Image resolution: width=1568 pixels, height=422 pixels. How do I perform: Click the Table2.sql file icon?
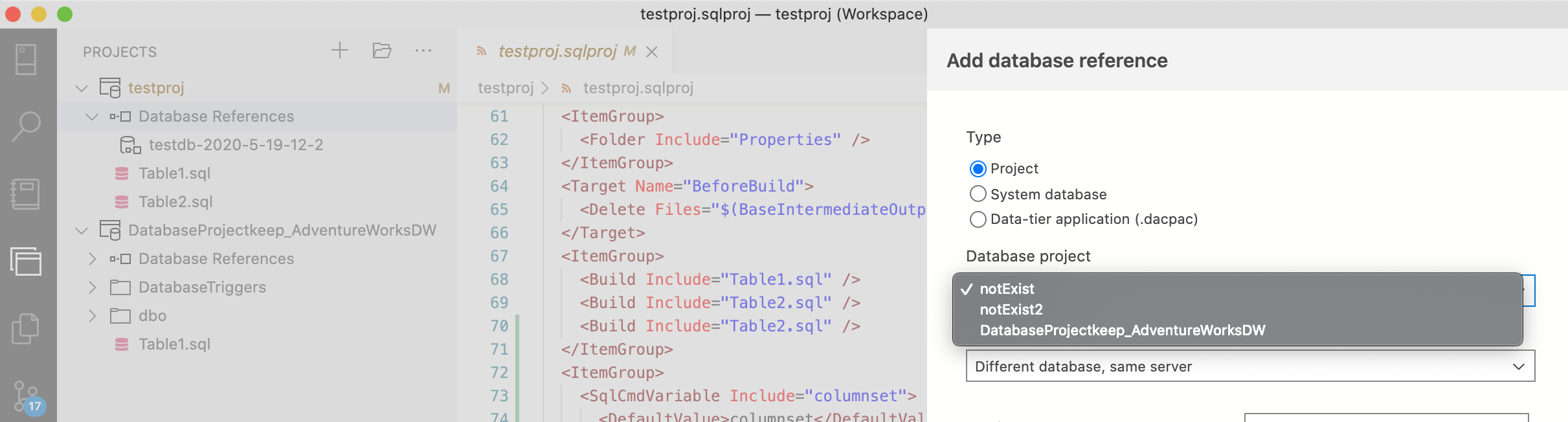click(x=122, y=202)
